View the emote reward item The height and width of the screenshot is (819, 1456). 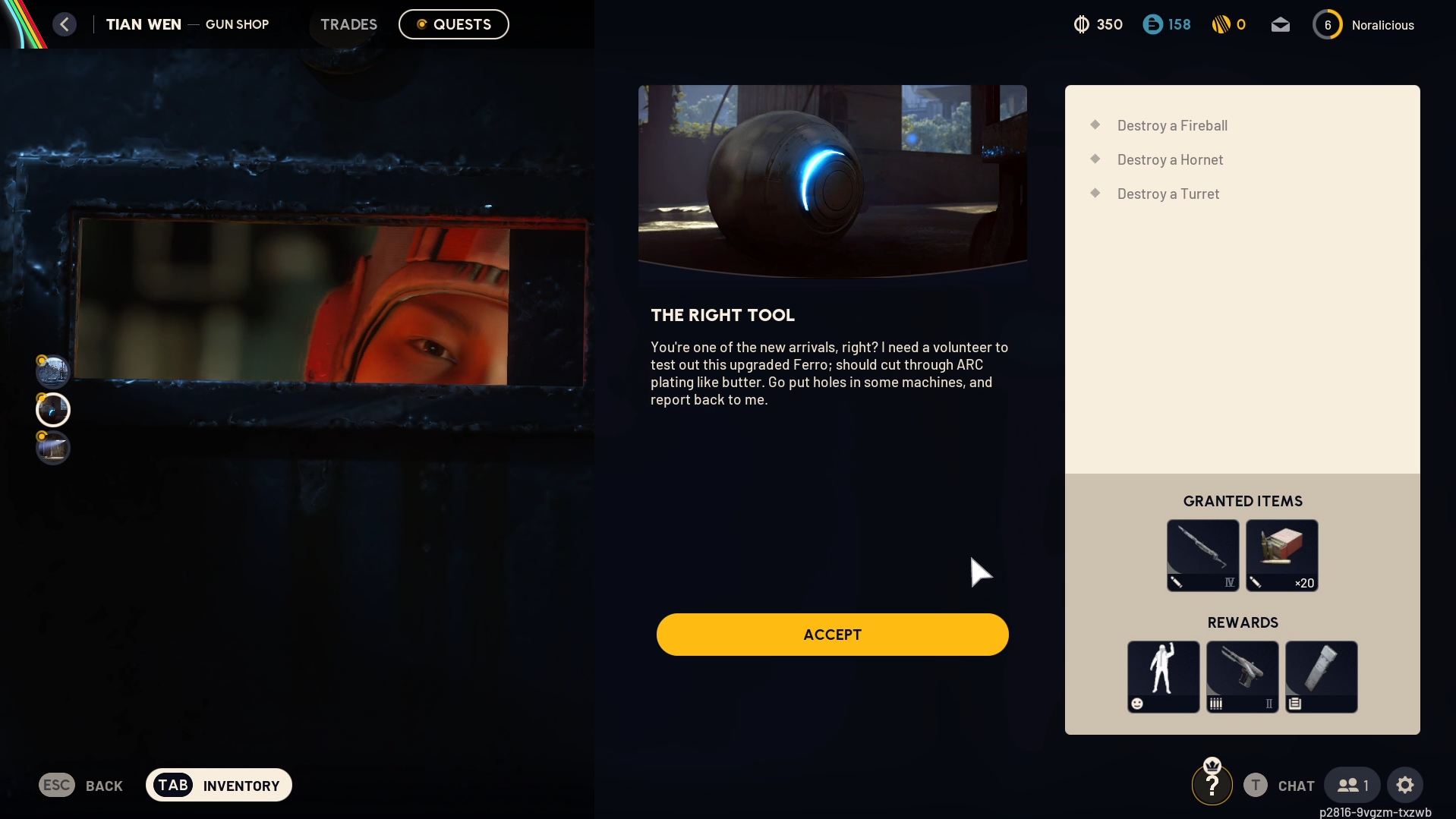click(x=1163, y=677)
